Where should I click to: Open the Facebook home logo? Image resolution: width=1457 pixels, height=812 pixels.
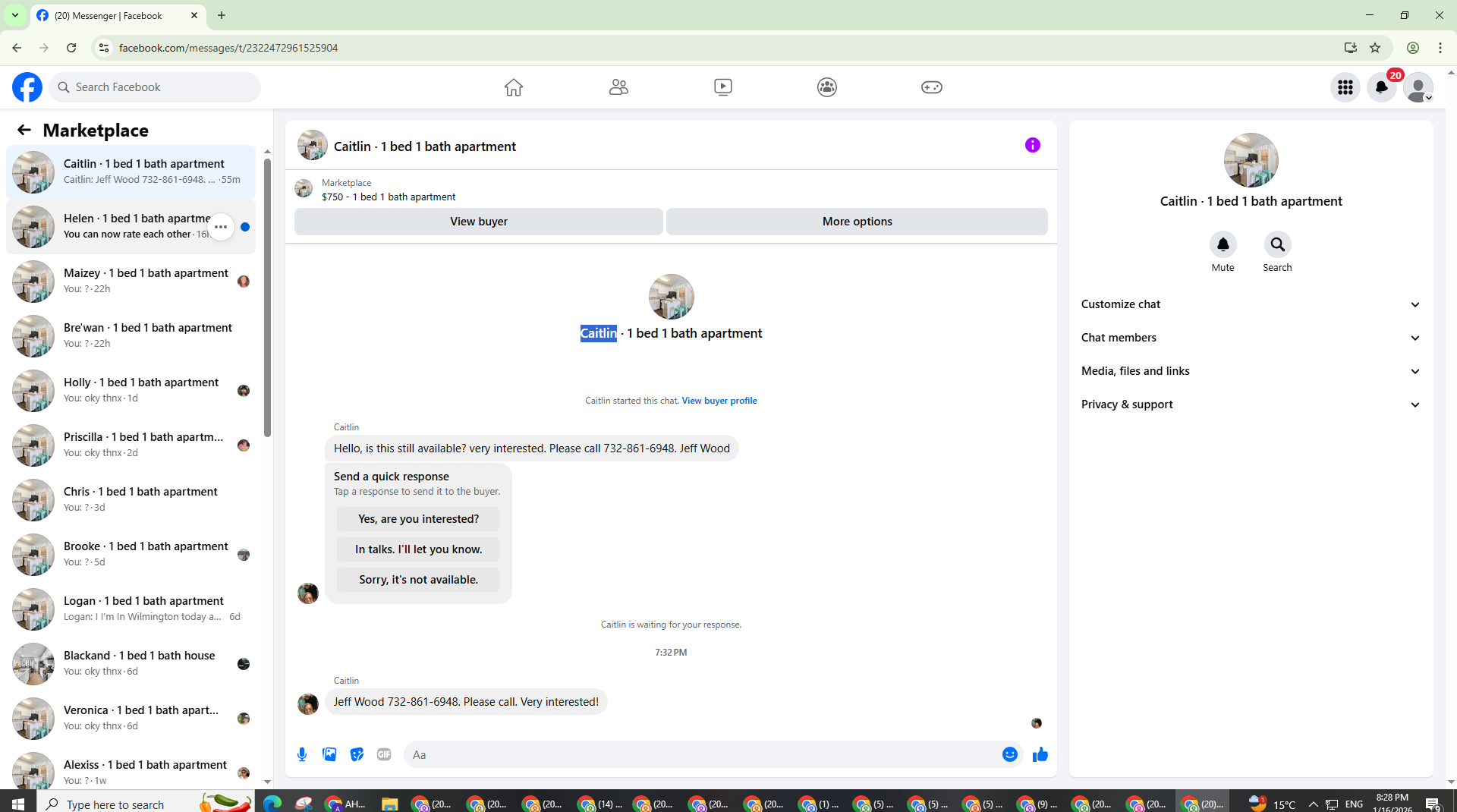click(27, 87)
